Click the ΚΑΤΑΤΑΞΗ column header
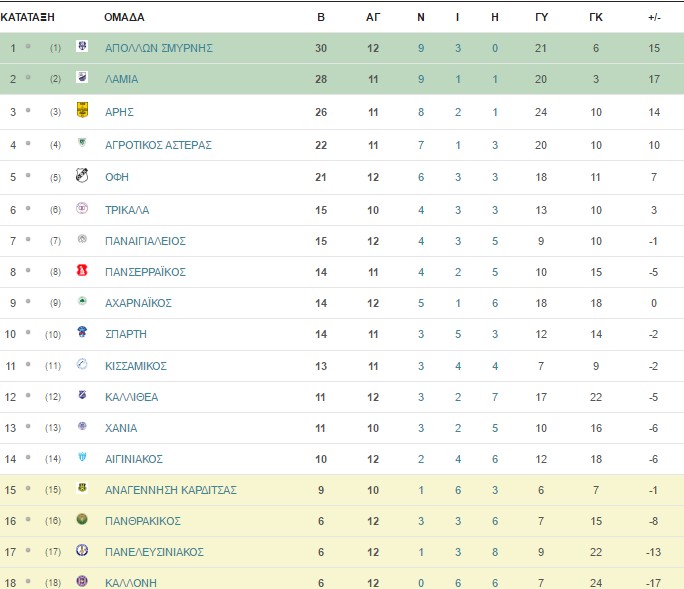This screenshot has height=589, width=684. (27, 17)
